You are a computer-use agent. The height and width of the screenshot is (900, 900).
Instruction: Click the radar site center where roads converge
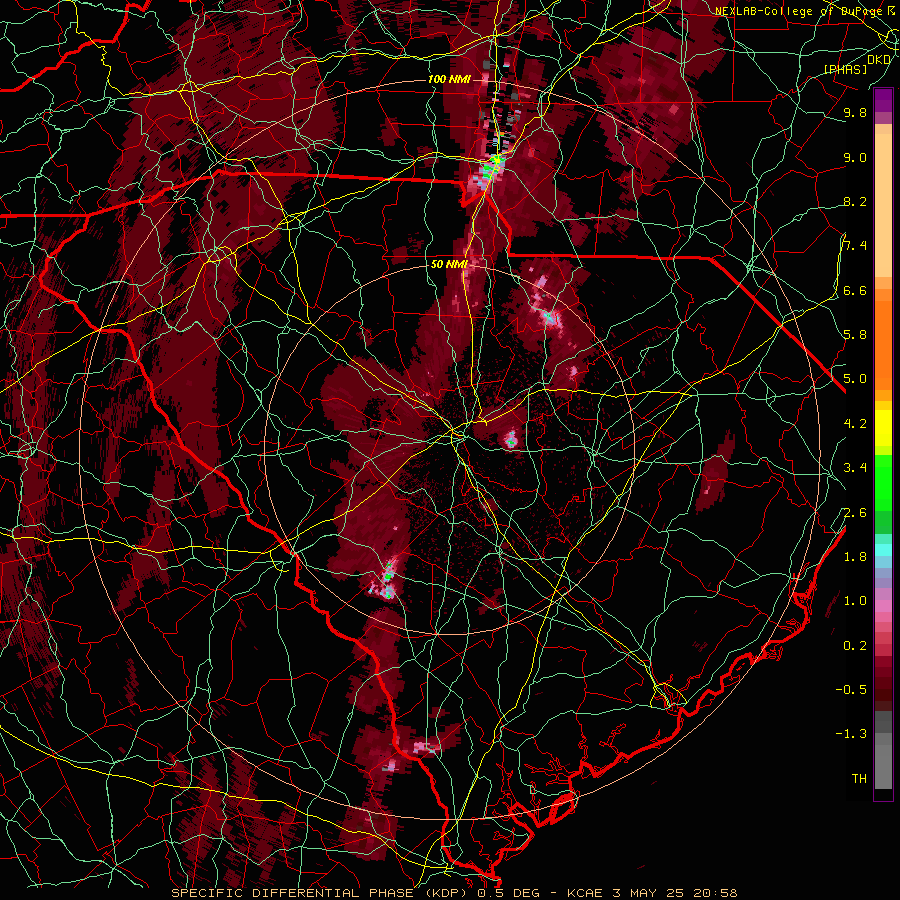coord(456,433)
